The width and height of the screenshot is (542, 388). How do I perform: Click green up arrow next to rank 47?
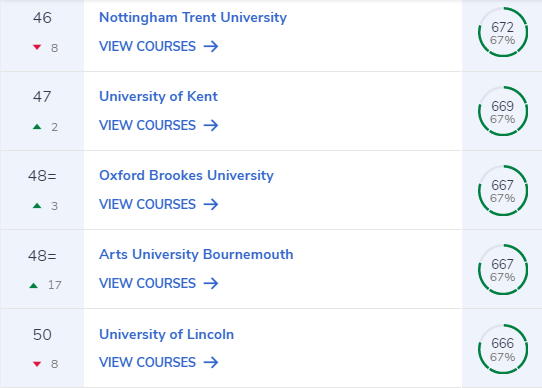(37, 127)
